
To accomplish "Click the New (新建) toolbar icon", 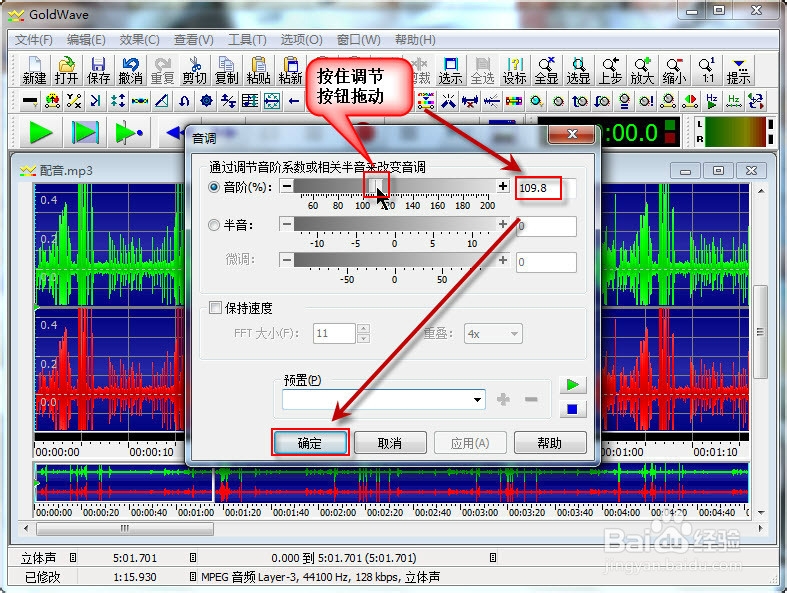I will pos(34,70).
